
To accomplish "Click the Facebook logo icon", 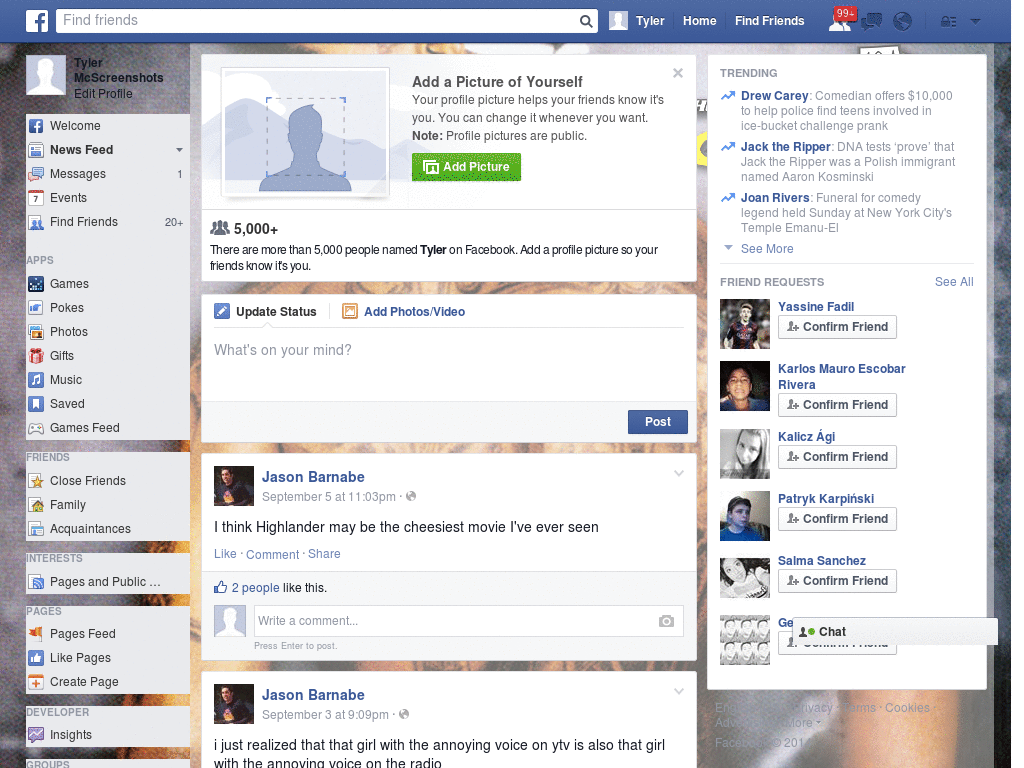I will coord(37,21).
